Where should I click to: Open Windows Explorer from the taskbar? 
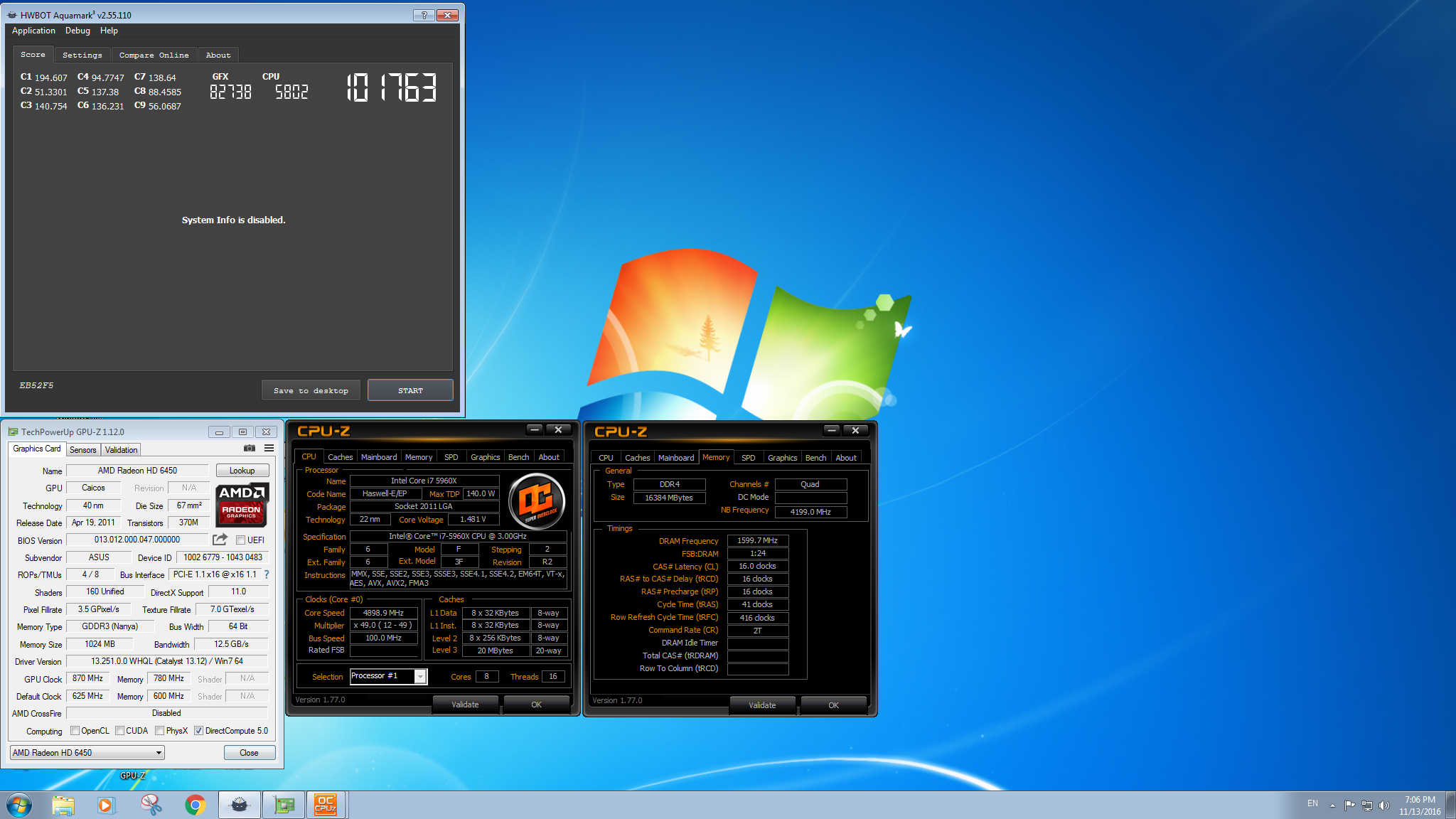pyautogui.click(x=63, y=805)
